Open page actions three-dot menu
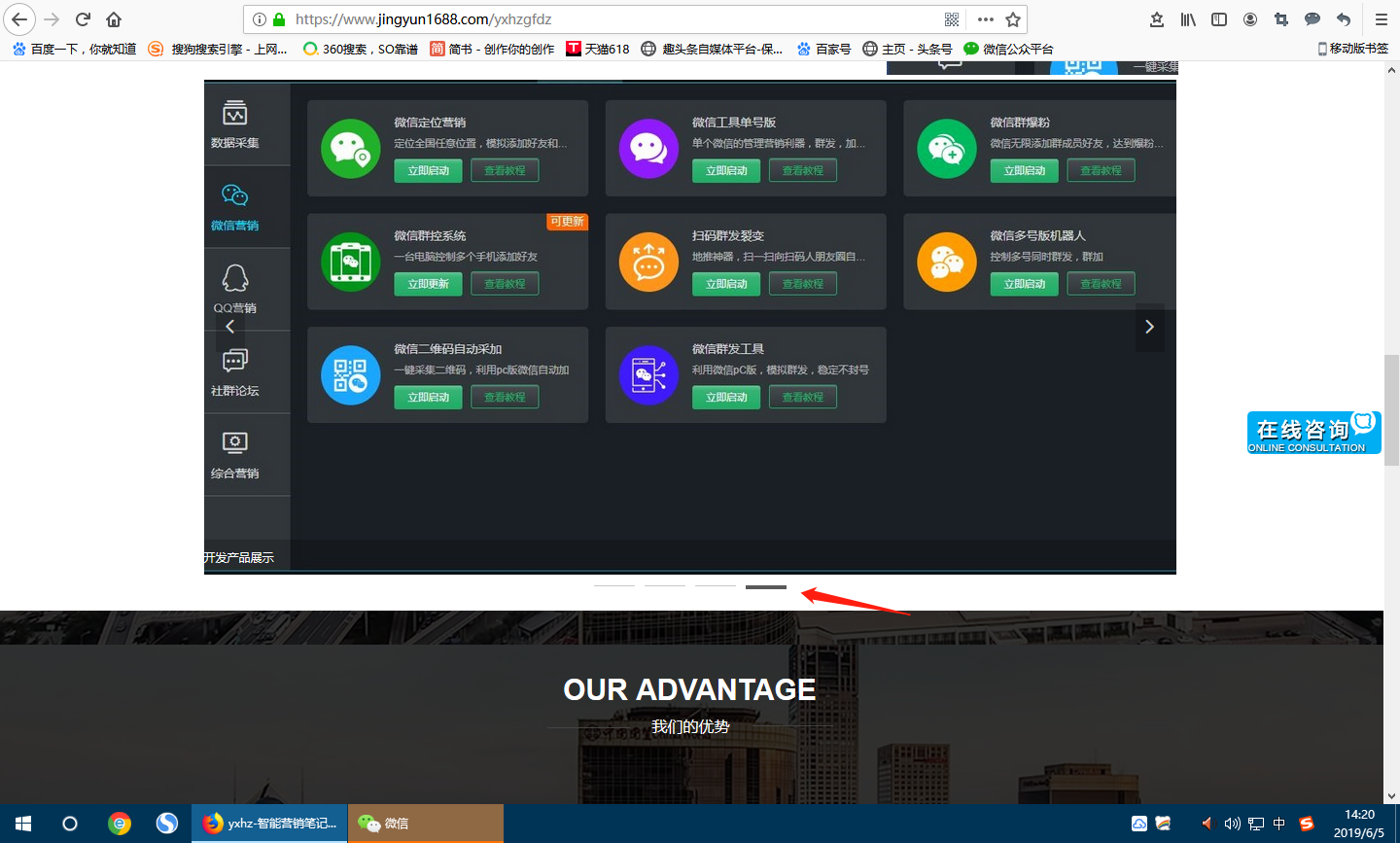 [985, 19]
